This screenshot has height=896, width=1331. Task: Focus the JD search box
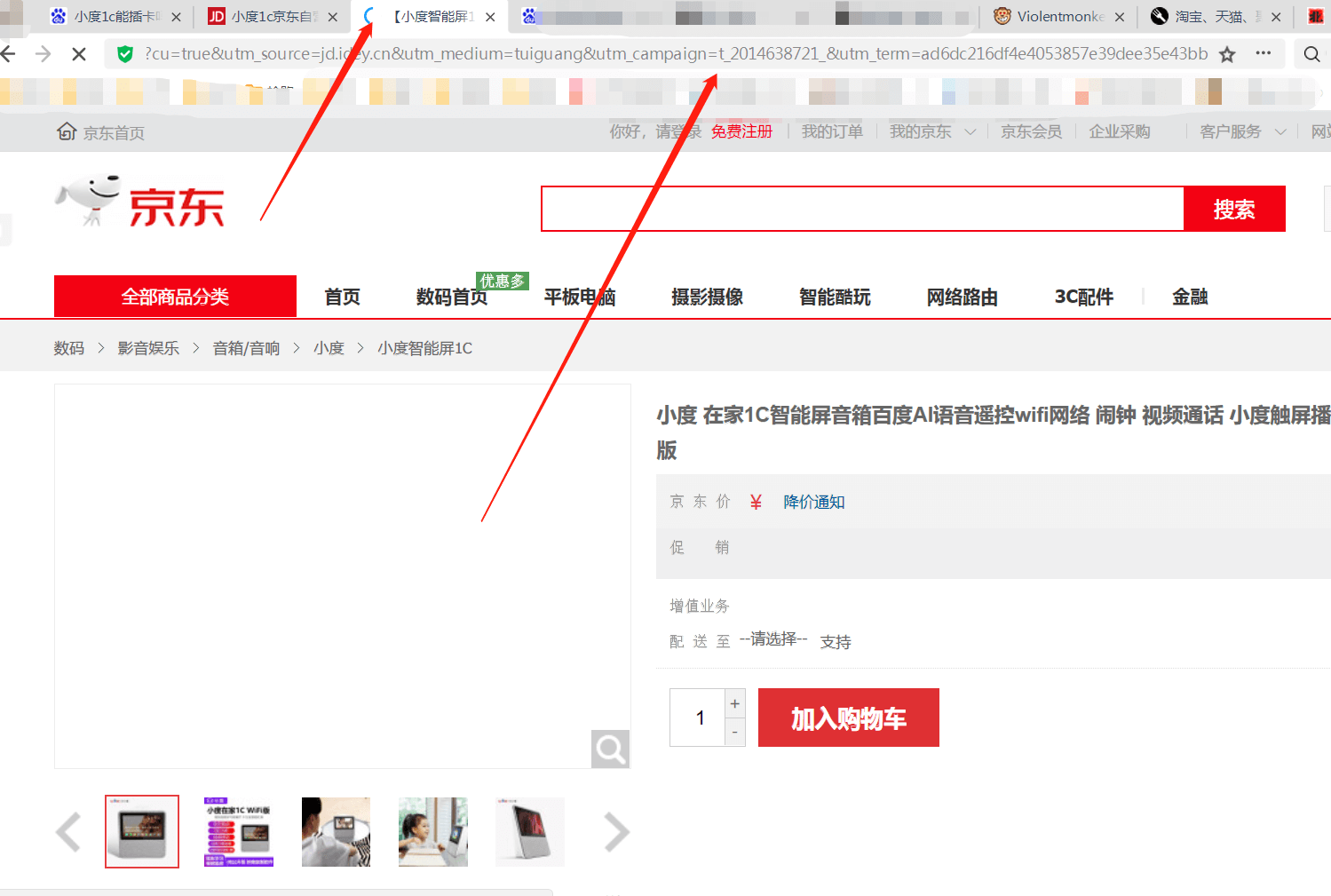click(863, 209)
